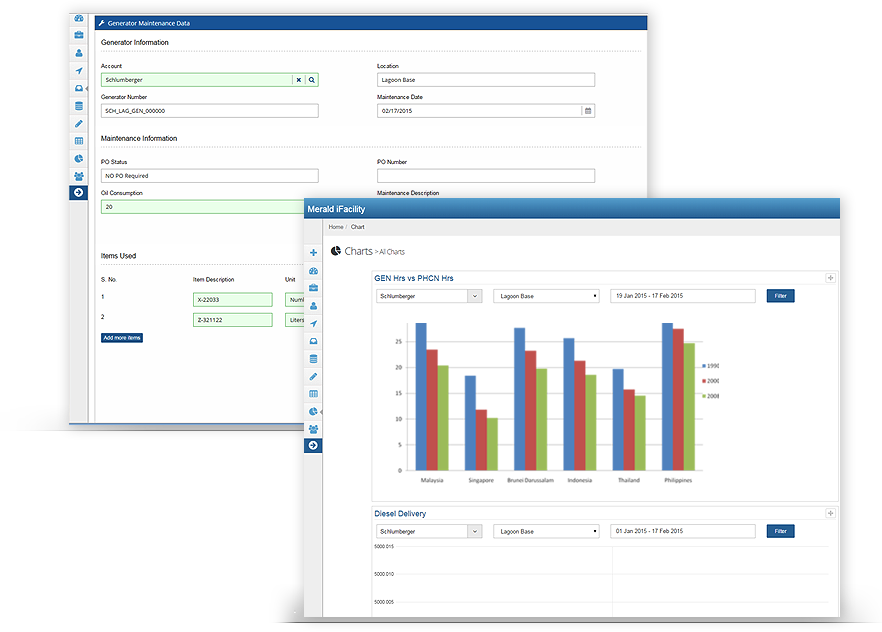The height and width of the screenshot is (632, 882).
Task: Click Filter button for GEN Hrs chart
Action: (x=780, y=296)
